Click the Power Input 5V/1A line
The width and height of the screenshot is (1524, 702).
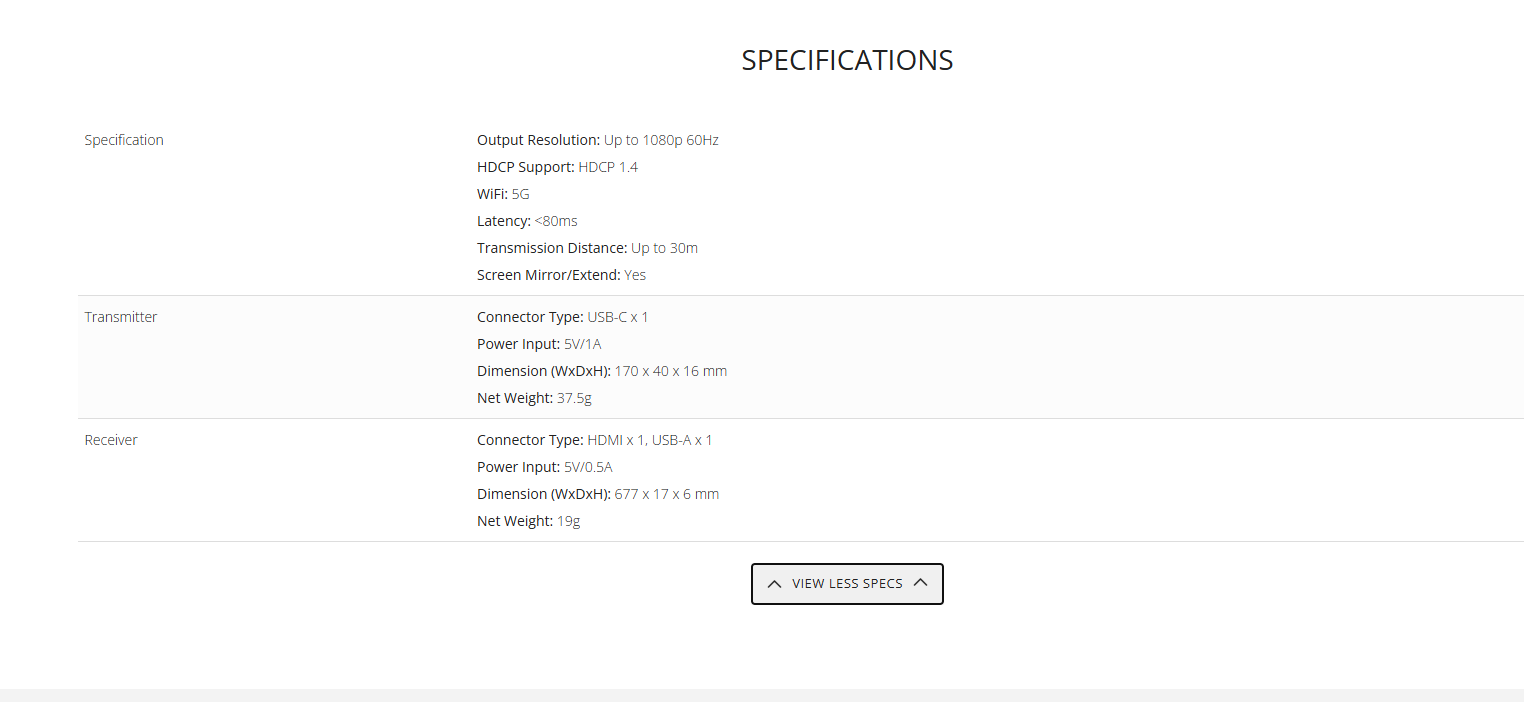click(539, 344)
